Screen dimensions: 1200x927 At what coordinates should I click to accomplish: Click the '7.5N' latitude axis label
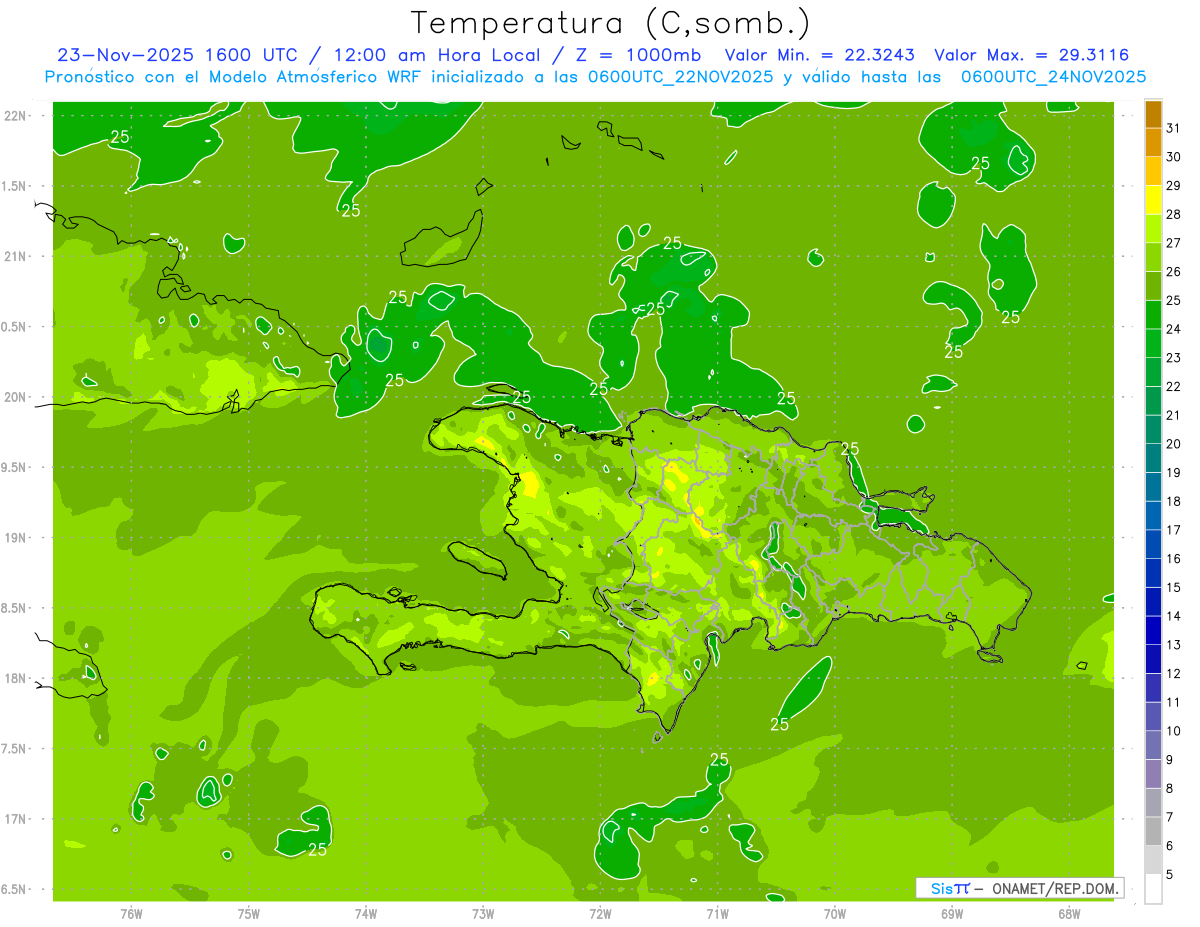15,749
